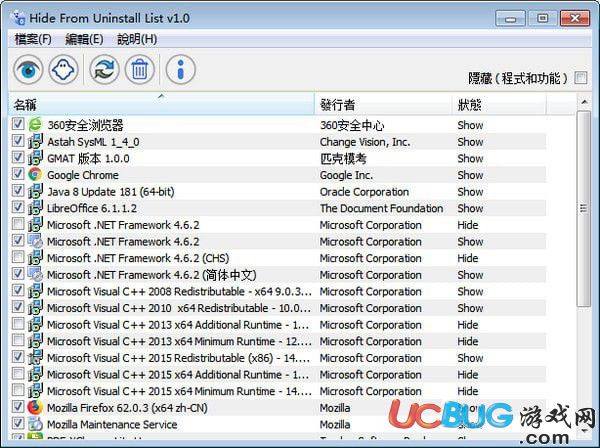
Task: Click icon of Visual C++ 2013 x64 Minimum Runtime
Action: coord(35,341)
